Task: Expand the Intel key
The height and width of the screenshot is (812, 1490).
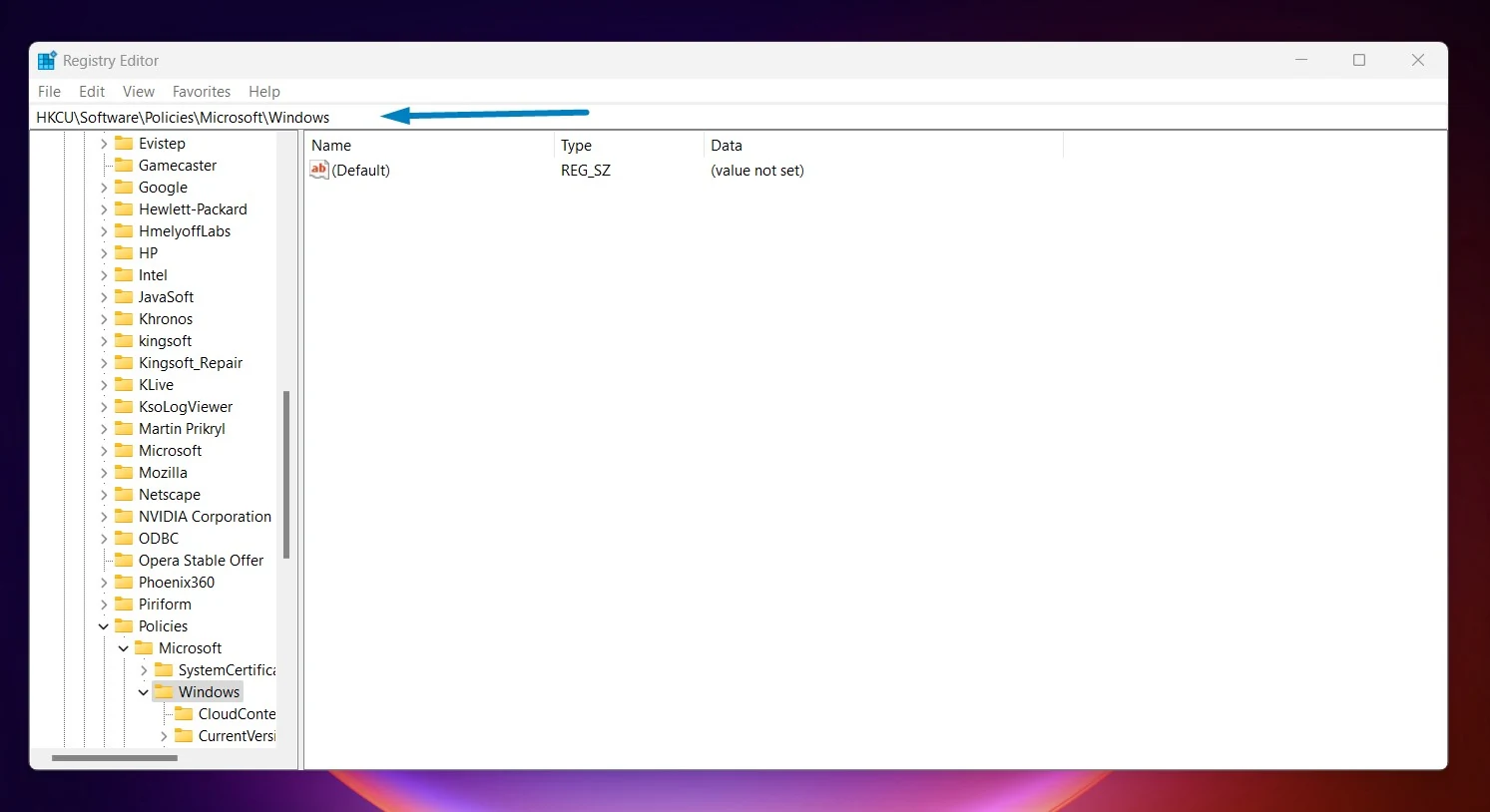Action: [104, 275]
